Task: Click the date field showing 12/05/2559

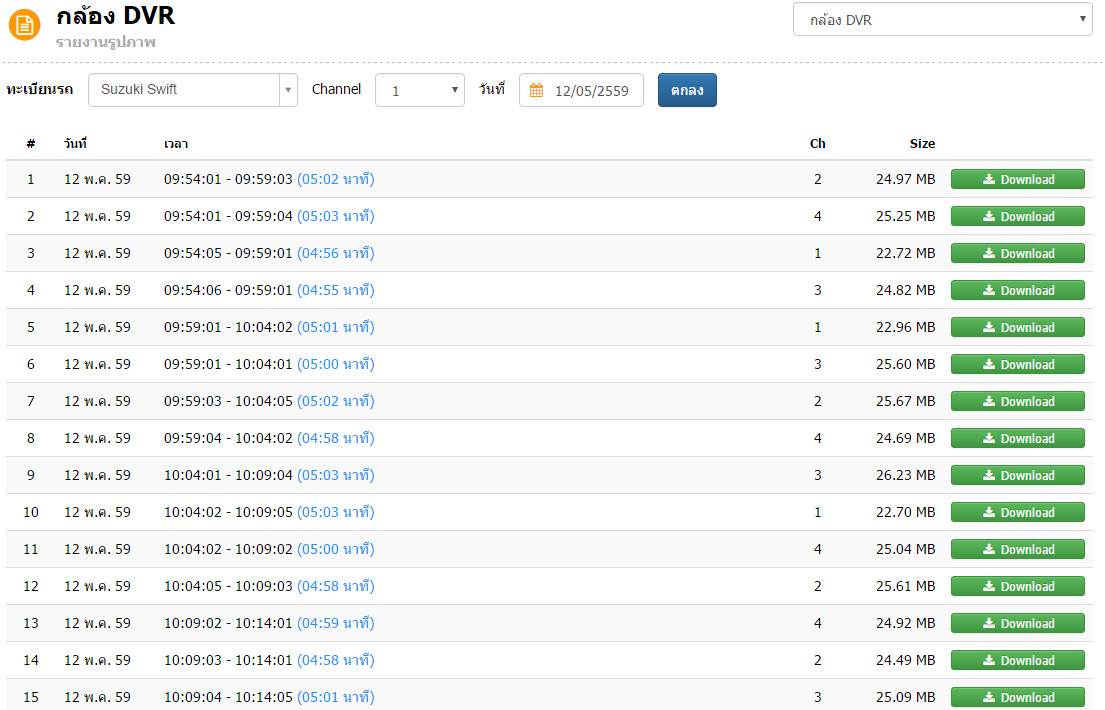Action: point(591,91)
